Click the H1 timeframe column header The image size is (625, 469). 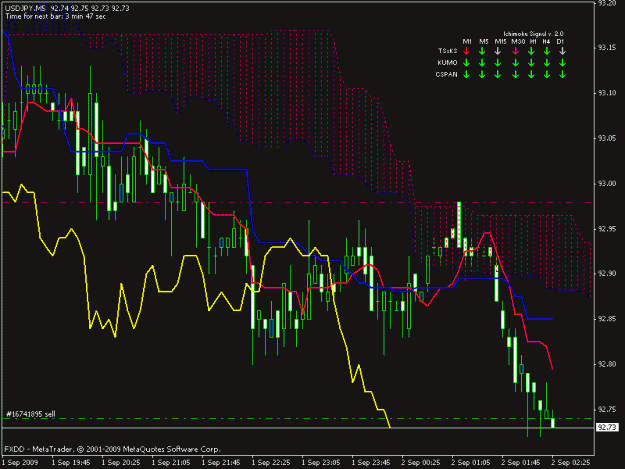pyautogui.click(x=533, y=41)
